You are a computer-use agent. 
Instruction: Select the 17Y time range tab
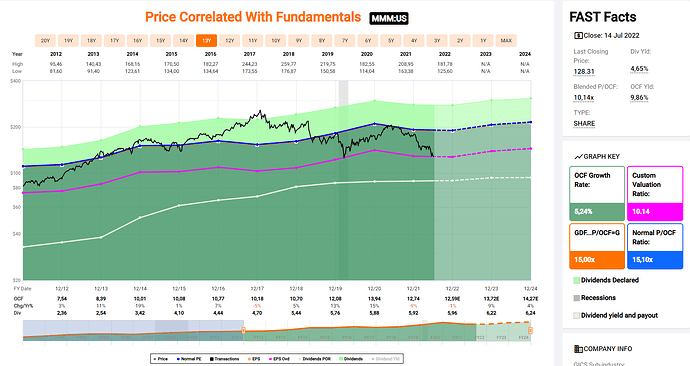pyautogui.click(x=114, y=40)
